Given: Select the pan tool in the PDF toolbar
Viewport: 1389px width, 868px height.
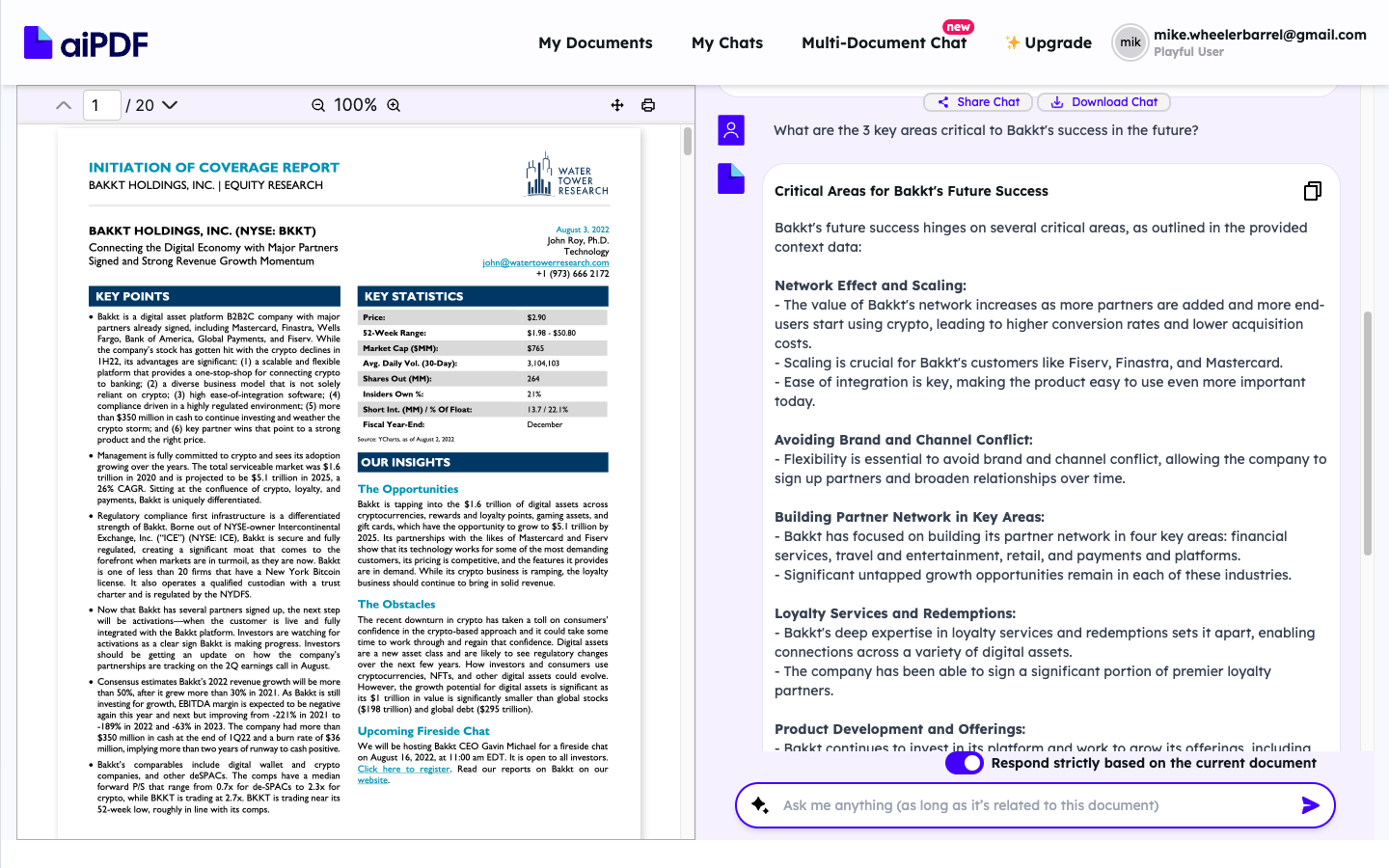Looking at the screenshot, I should click(616, 105).
